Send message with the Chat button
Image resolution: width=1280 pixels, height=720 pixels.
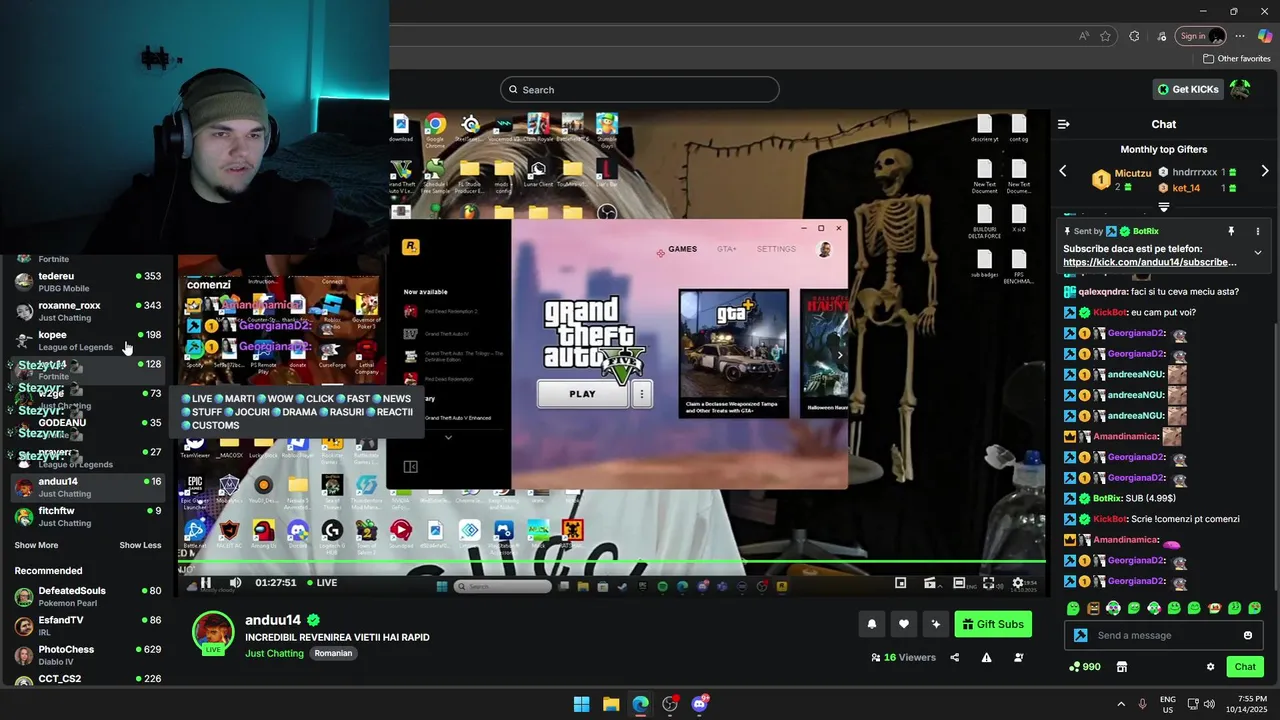(x=1245, y=667)
